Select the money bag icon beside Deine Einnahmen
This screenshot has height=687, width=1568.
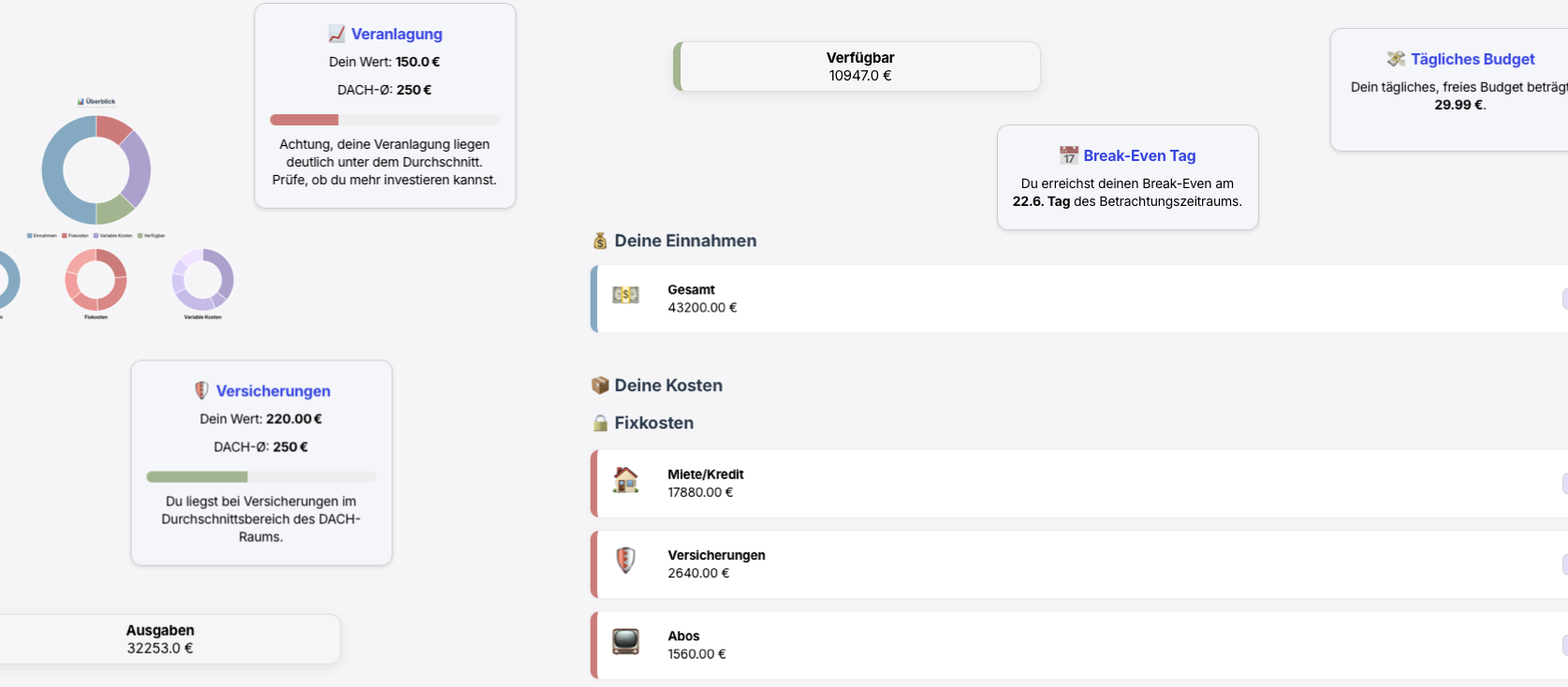tap(599, 241)
